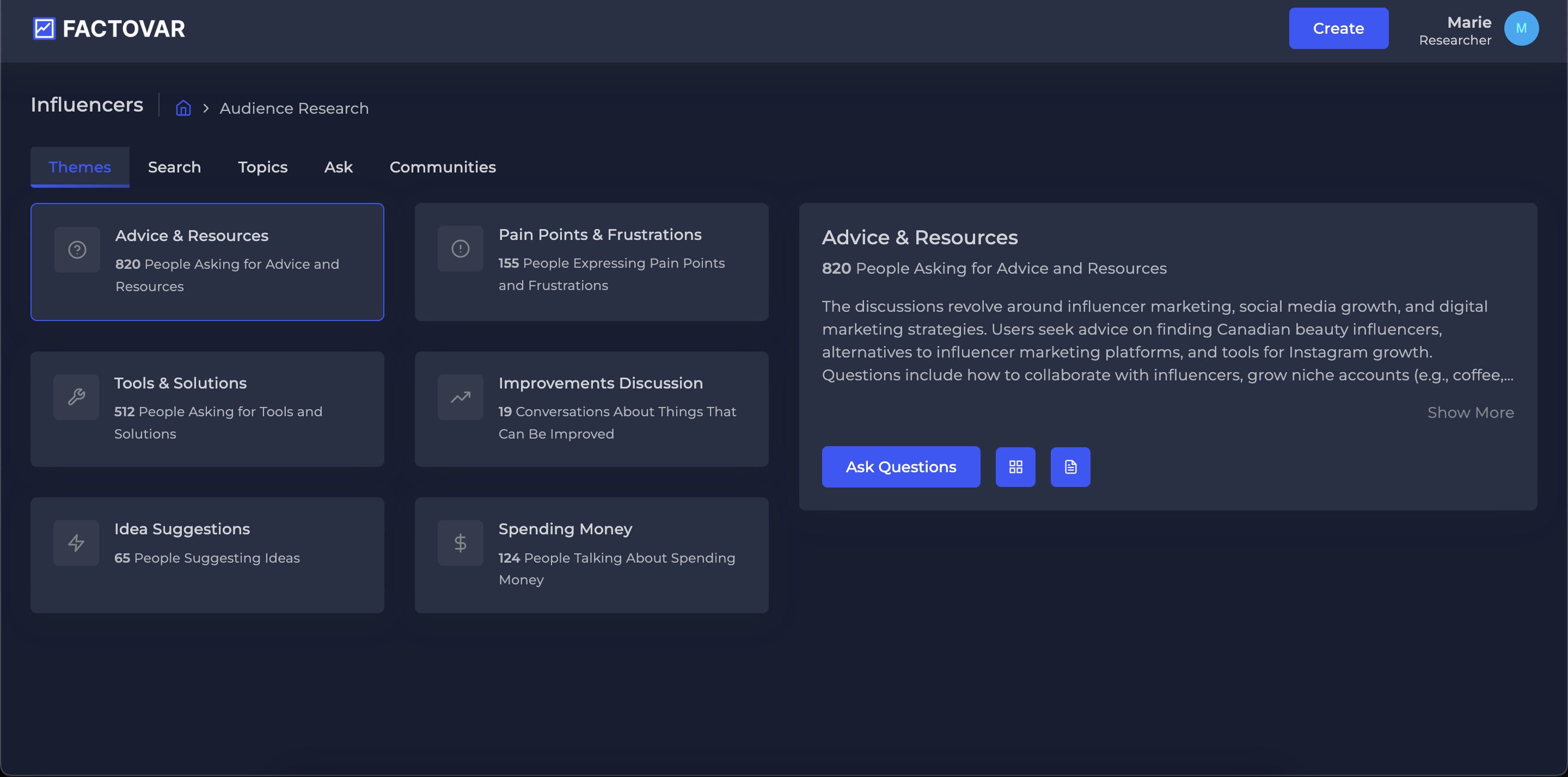The image size is (1568, 777).
Task: Click the lightning bolt icon for Idea Suggestions
Action: point(76,542)
